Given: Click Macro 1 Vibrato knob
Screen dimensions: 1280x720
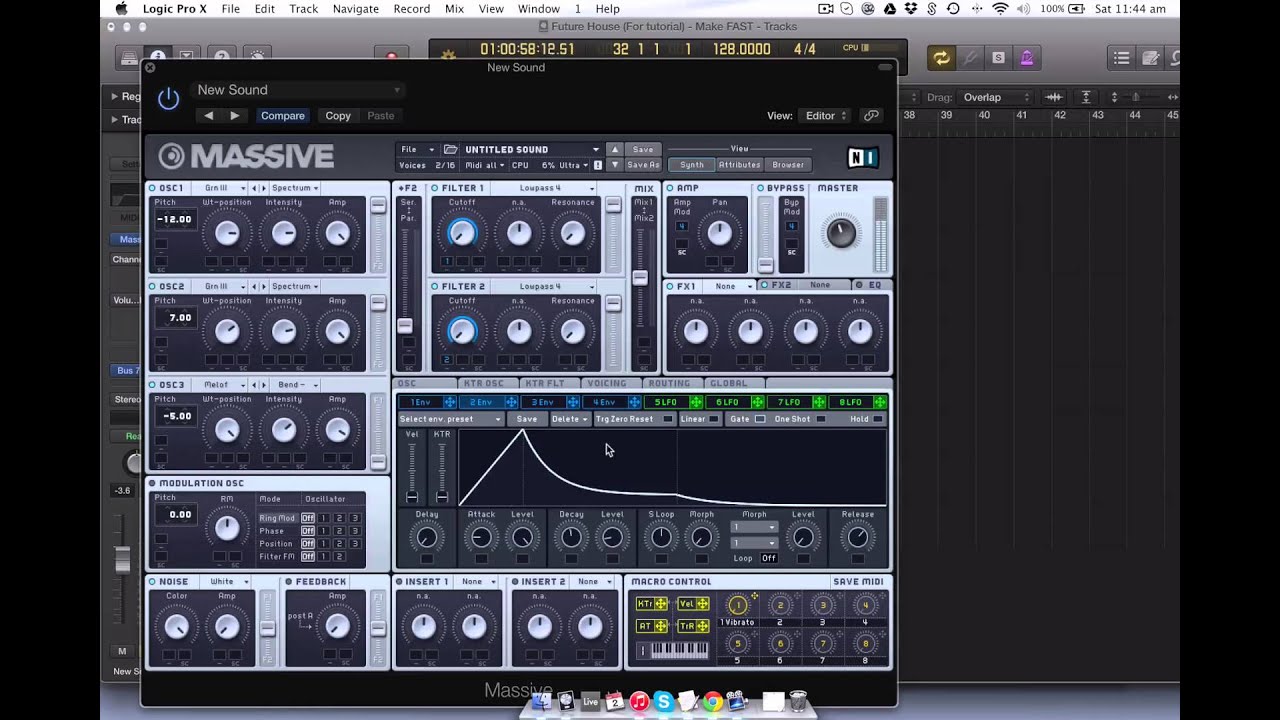Looking at the screenshot, I should 738,605.
